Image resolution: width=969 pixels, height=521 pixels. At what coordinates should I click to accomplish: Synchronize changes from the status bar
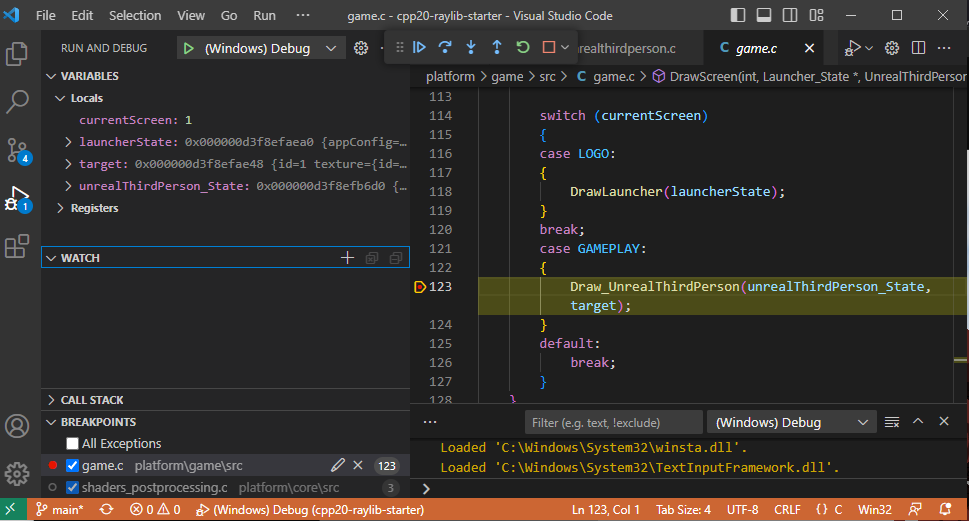(106, 510)
